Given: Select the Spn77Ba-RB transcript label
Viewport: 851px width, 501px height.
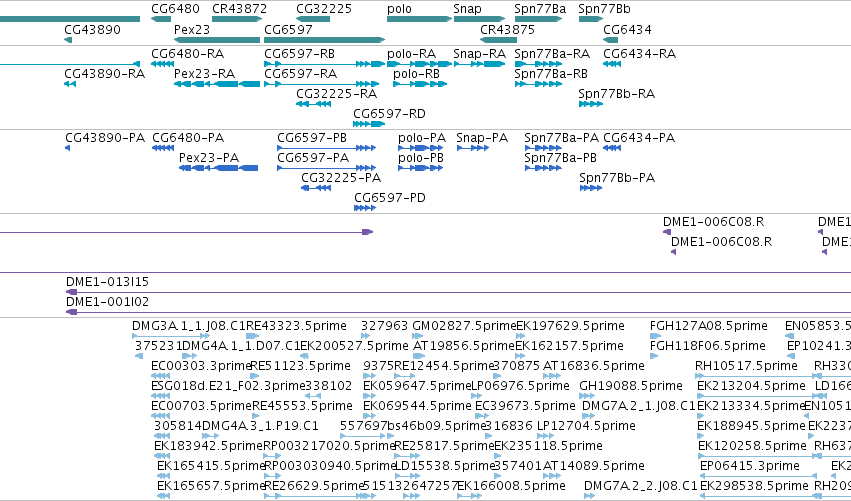Looking at the screenshot, I should tap(551, 74).
